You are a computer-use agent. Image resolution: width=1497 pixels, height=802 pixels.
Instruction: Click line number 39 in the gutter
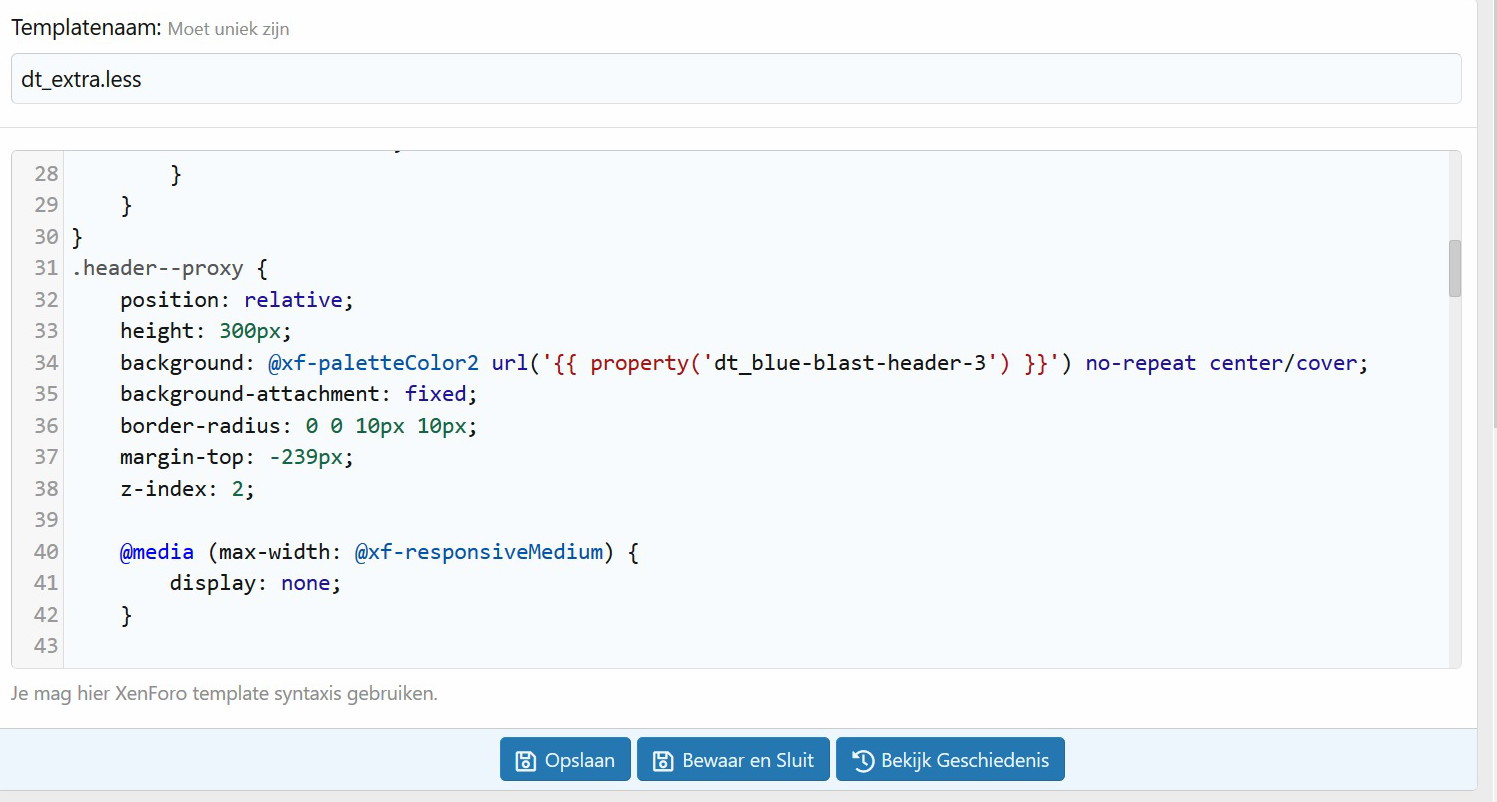pos(46,520)
